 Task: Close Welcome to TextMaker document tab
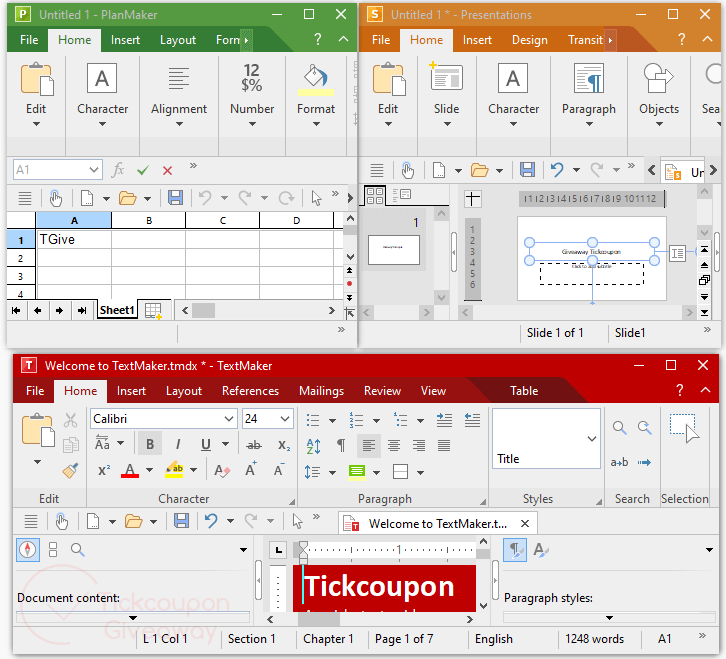[x=525, y=523]
